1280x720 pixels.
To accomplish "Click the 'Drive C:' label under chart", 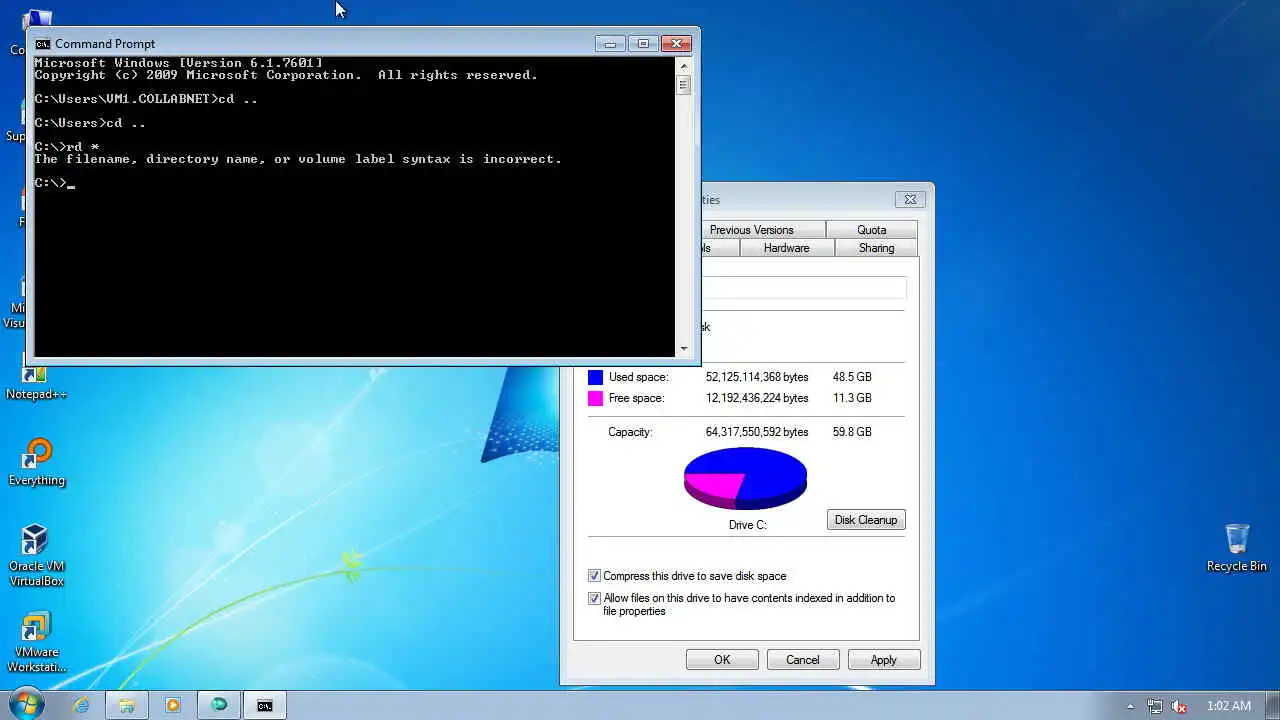I will [x=748, y=525].
